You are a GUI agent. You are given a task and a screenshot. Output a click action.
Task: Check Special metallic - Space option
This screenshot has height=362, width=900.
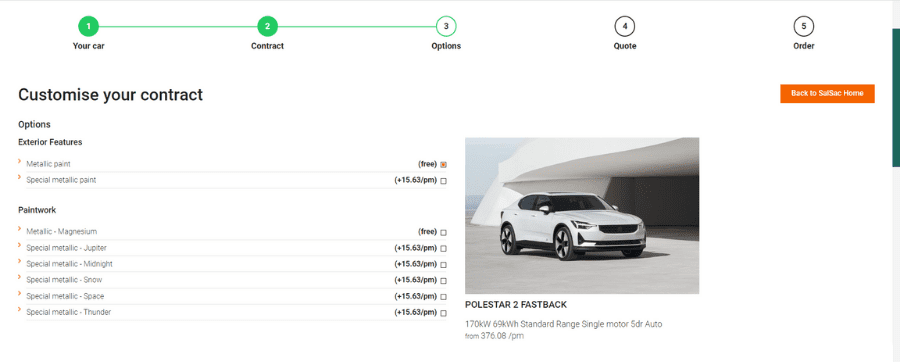point(444,297)
